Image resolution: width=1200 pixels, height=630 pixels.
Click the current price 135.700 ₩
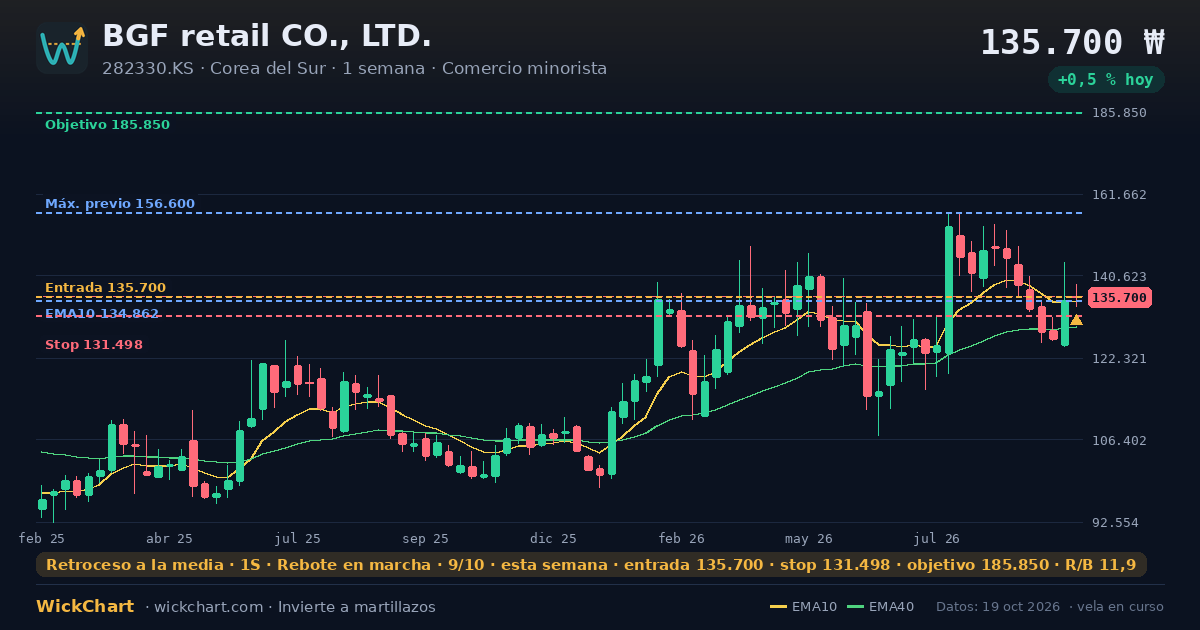(1072, 43)
